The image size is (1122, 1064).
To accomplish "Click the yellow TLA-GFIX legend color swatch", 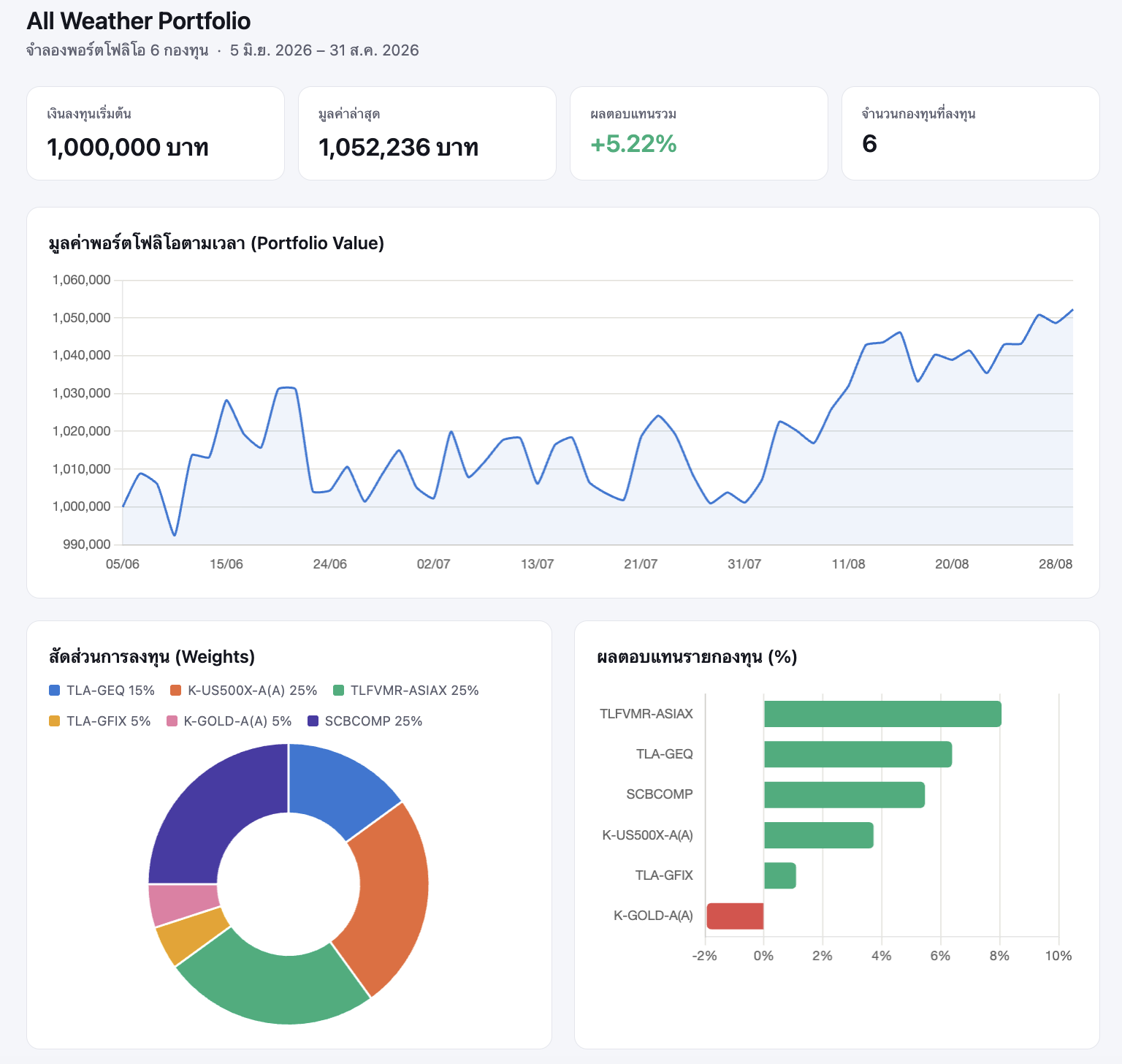I will [54, 721].
